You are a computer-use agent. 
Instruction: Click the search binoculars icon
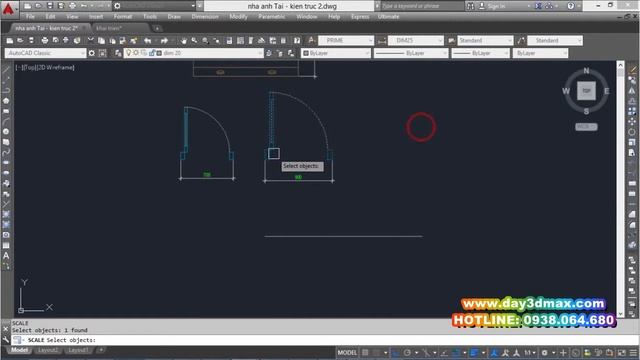click(x=471, y=6)
